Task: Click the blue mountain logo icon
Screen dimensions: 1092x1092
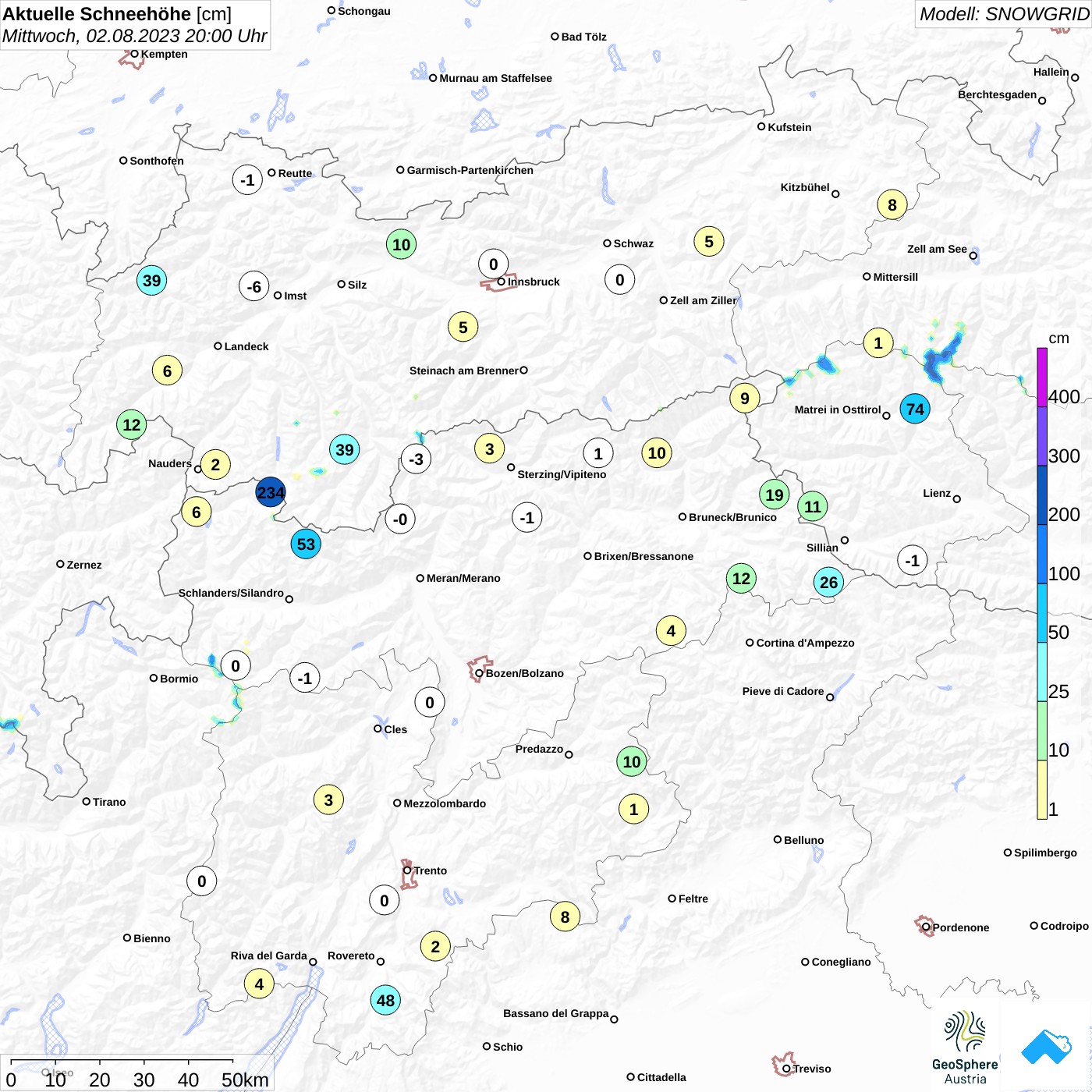Action: (x=1047, y=1047)
